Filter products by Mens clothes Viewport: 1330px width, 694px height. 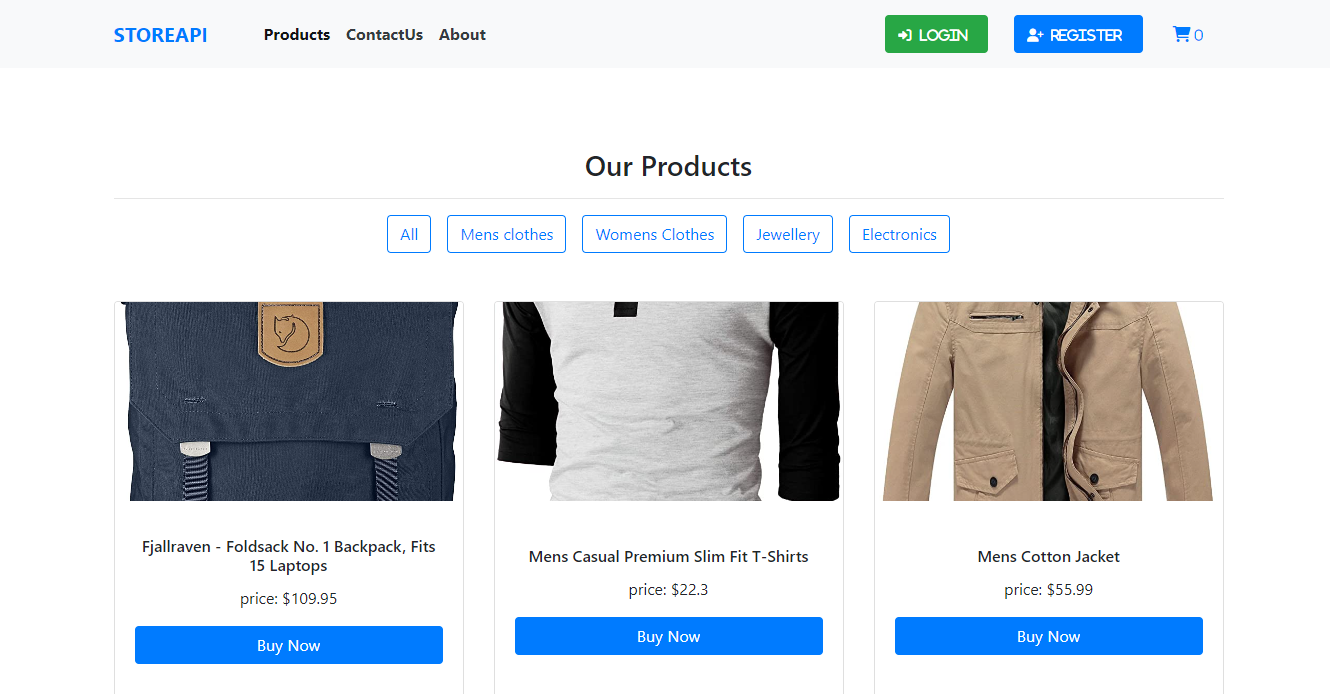click(506, 233)
